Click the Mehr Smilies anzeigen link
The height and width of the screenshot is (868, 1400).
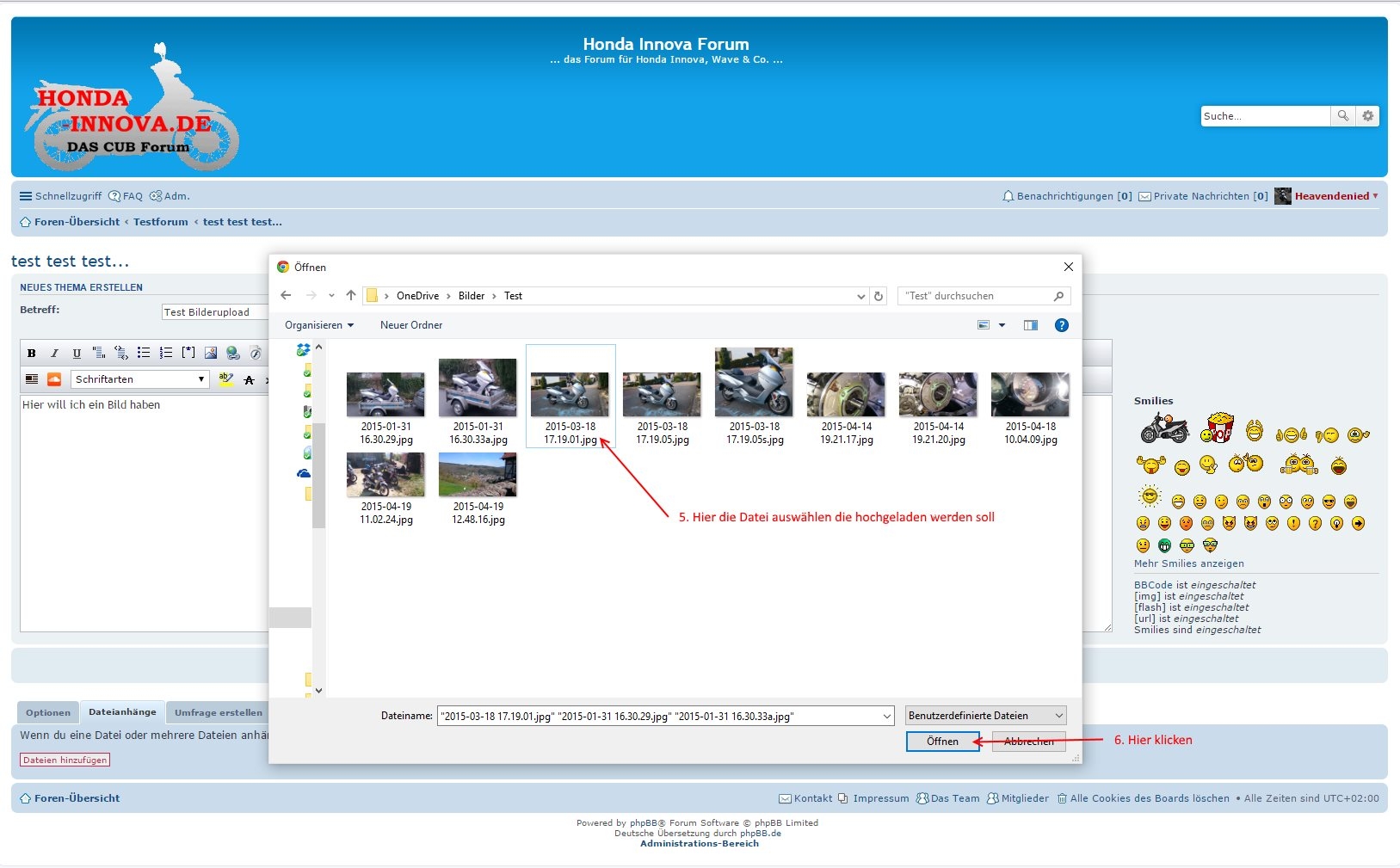point(1188,563)
